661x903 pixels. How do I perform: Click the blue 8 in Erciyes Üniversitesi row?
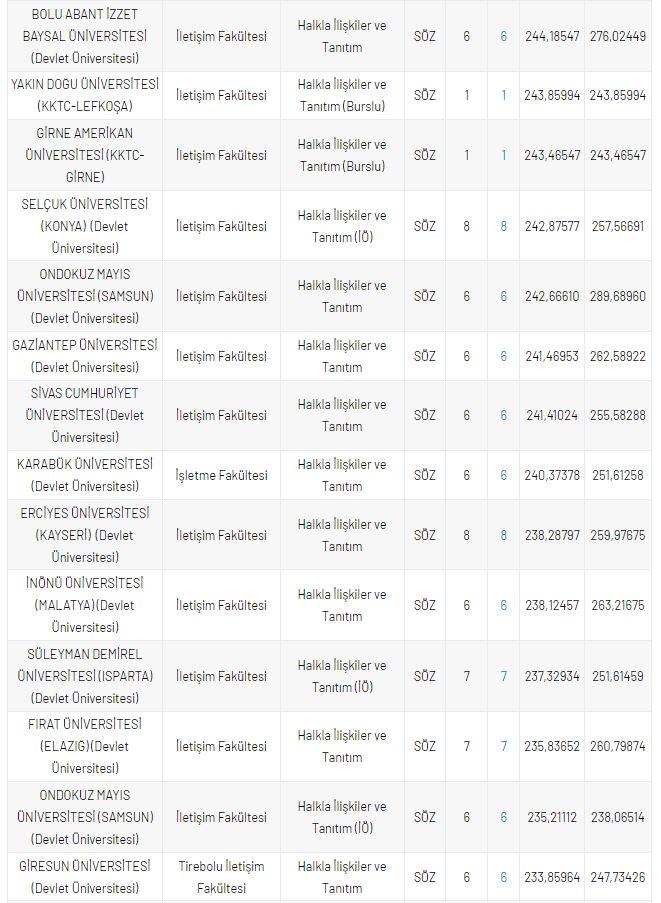504,535
